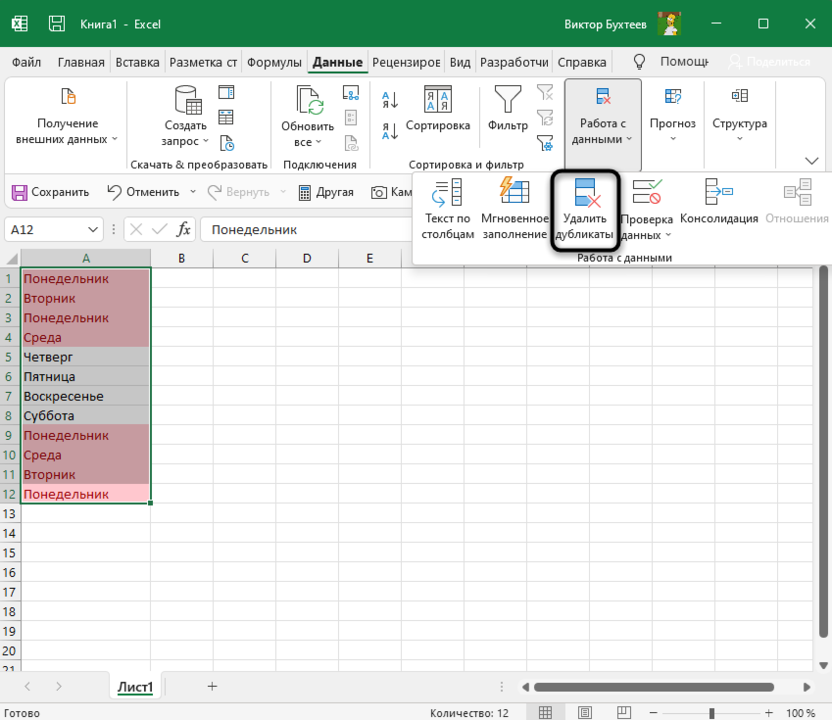Click the Save (Сохранить) button
This screenshot has height=720, width=832.
tap(50, 192)
